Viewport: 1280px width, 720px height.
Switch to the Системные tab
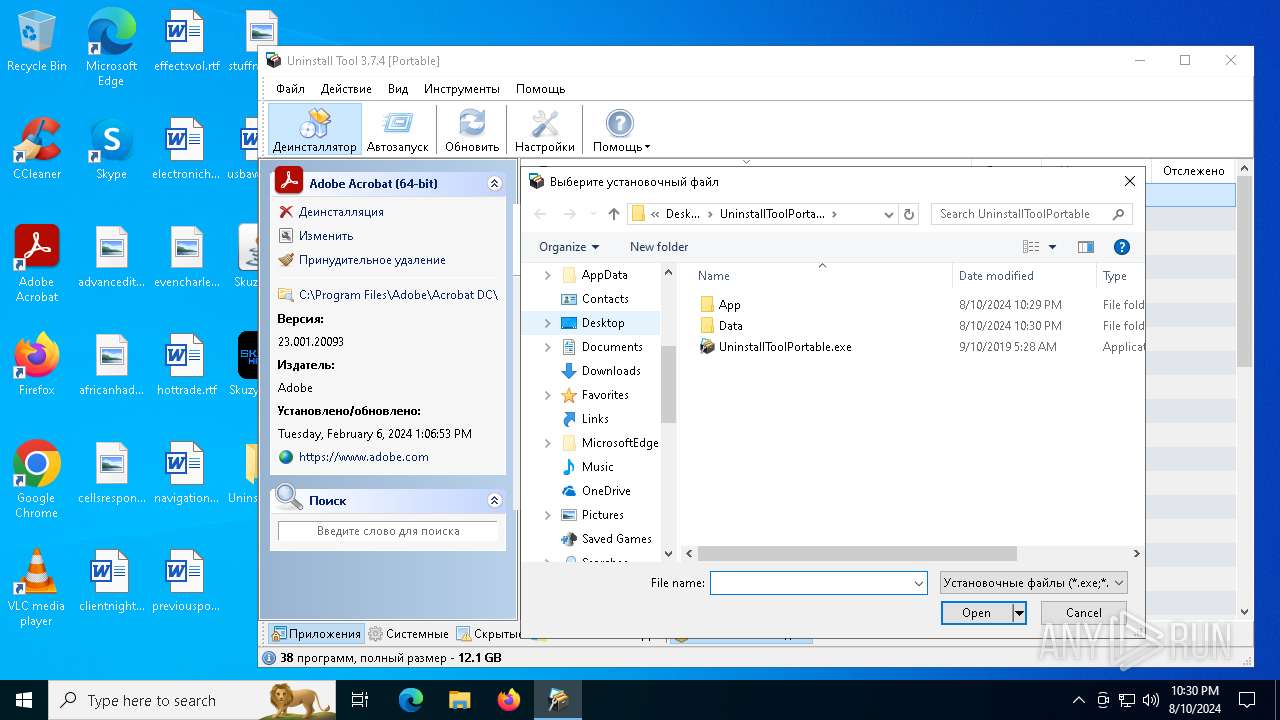pos(408,634)
